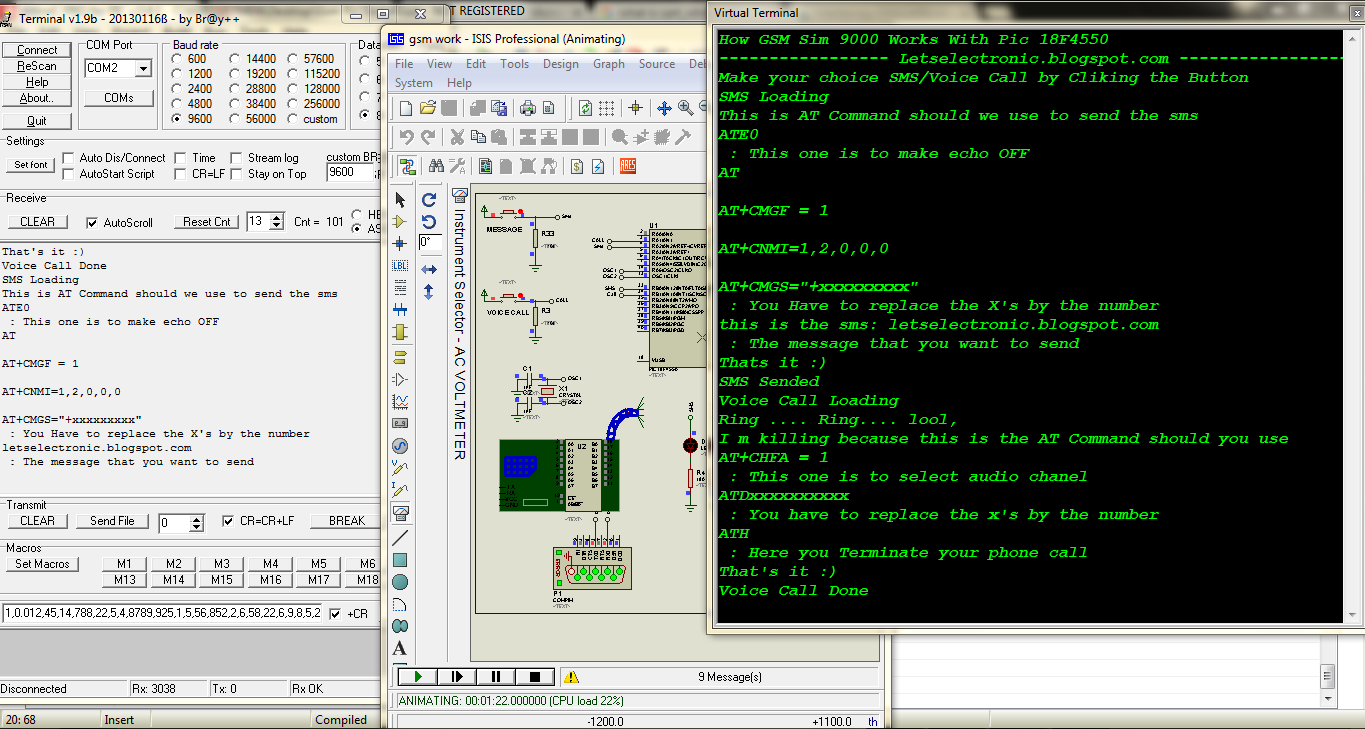Viewport: 1365px width, 729px height.
Task: Choose Wire Label mode
Action: pyautogui.click(x=400, y=265)
